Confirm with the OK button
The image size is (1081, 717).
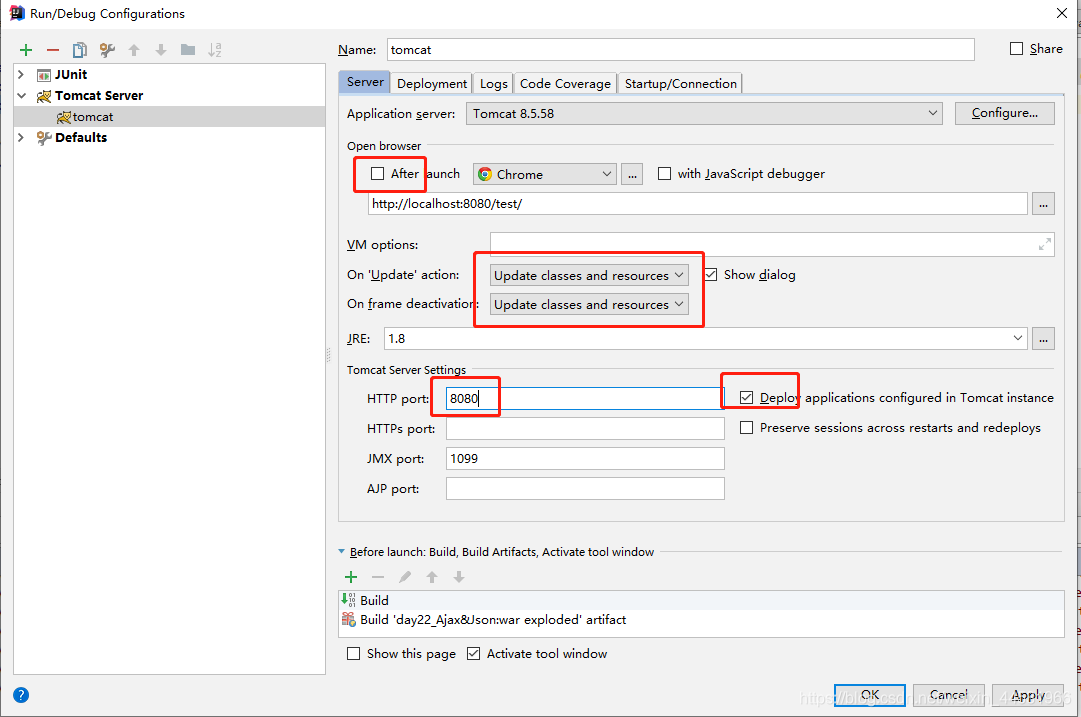point(869,695)
